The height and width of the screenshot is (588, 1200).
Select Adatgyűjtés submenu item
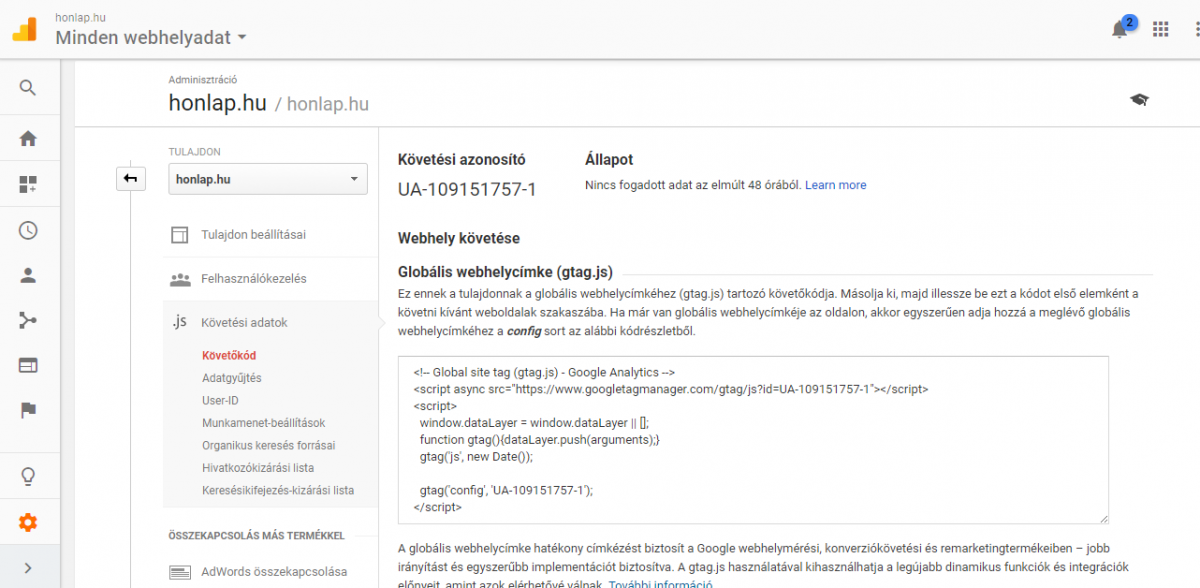(x=232, y=378)
